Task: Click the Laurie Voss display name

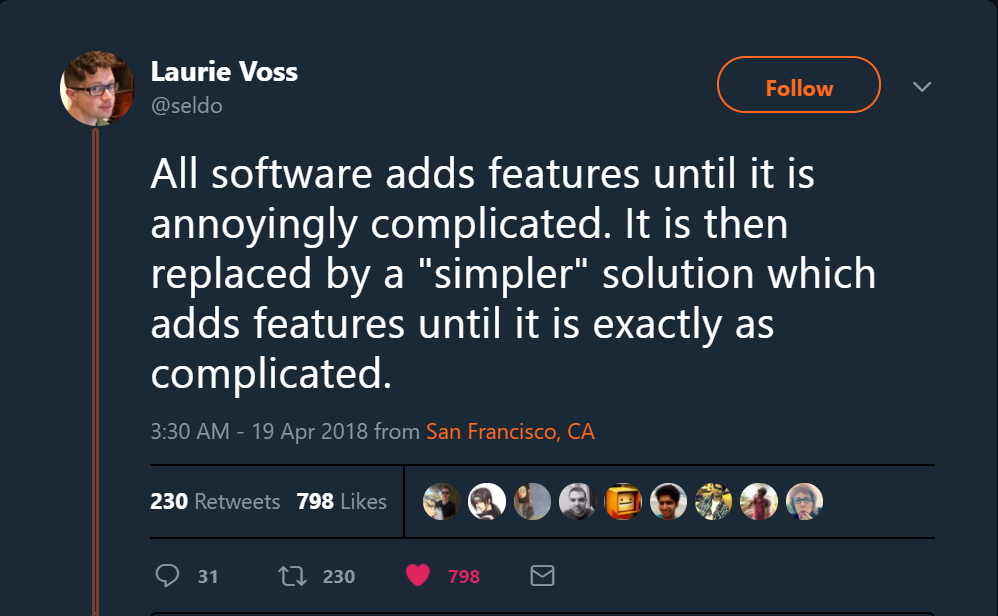Action: tap(224, 72)
